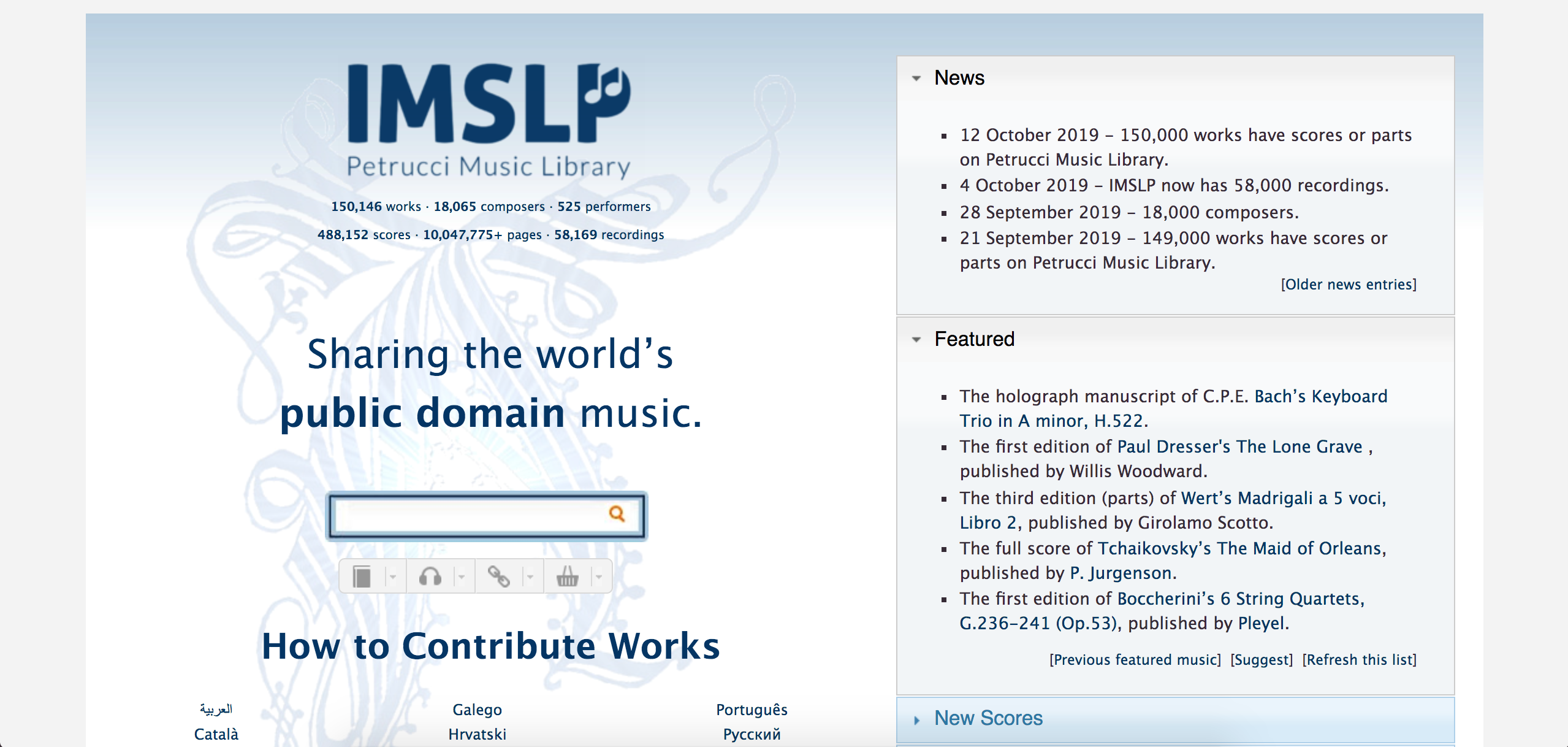Expand the New Scores panel
The image size is (1568, 747).
click(x=916, y=720)
